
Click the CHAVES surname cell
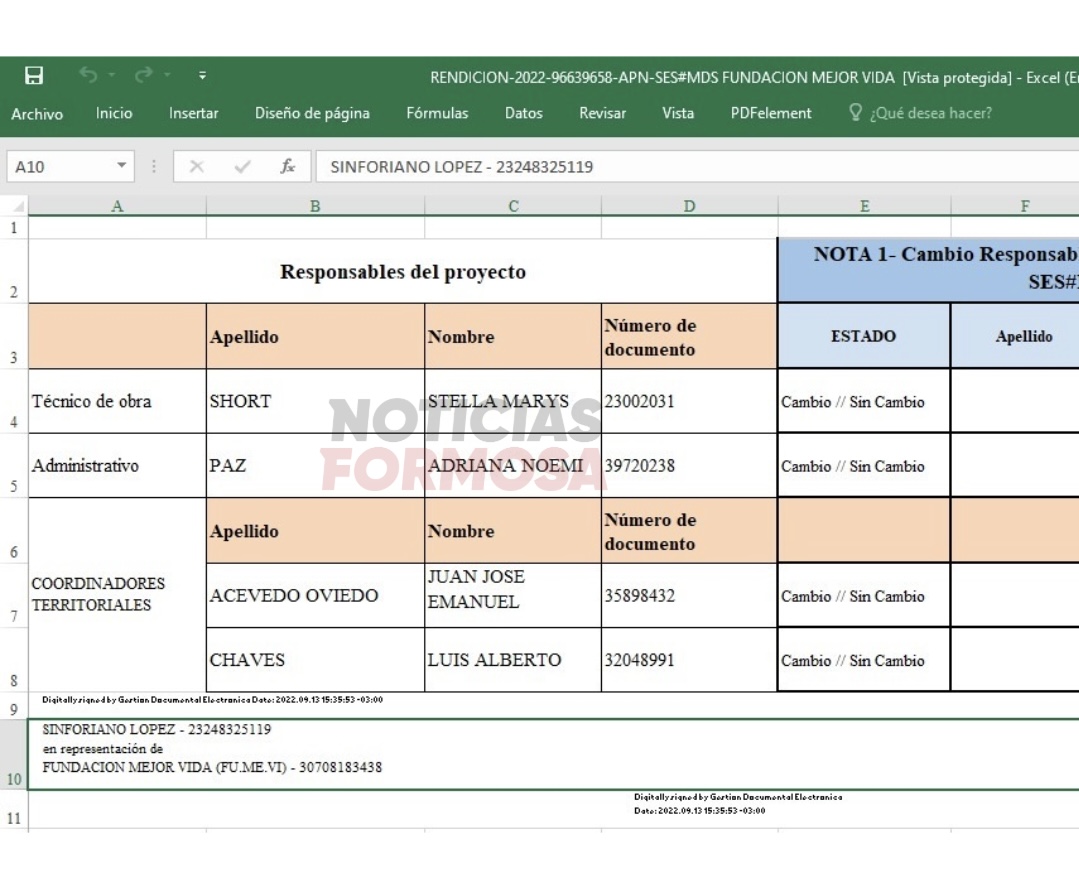[315, 660]
